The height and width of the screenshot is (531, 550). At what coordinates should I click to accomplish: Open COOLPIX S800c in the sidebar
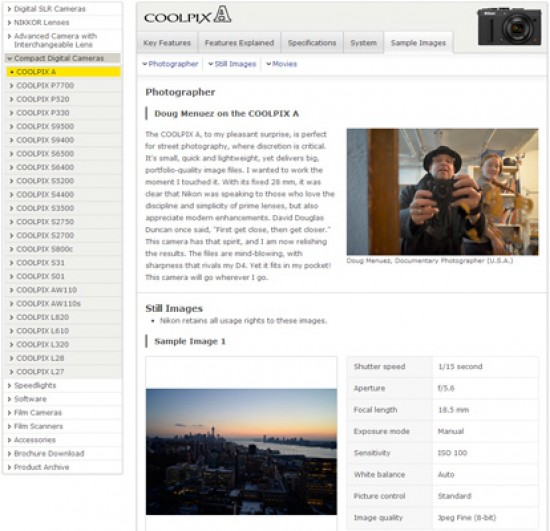point(63,249)
